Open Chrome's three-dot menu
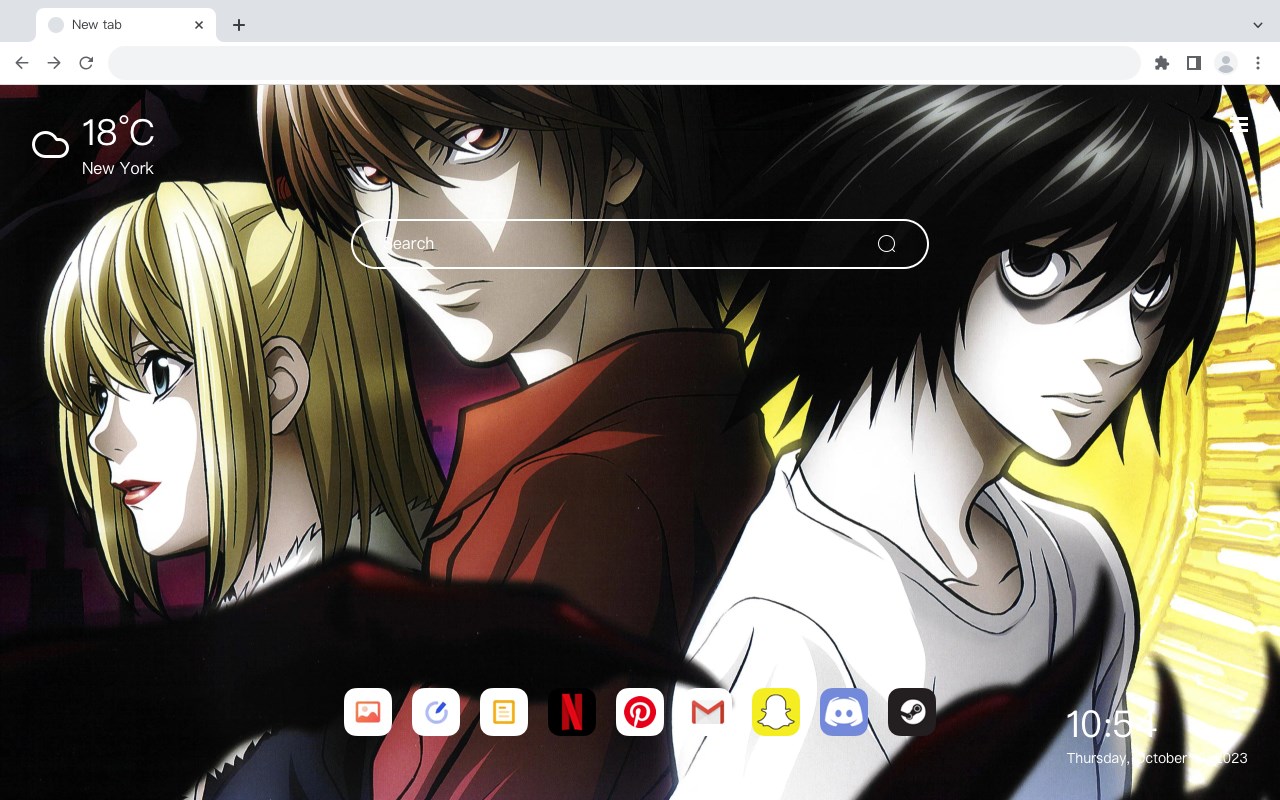 1258,63
